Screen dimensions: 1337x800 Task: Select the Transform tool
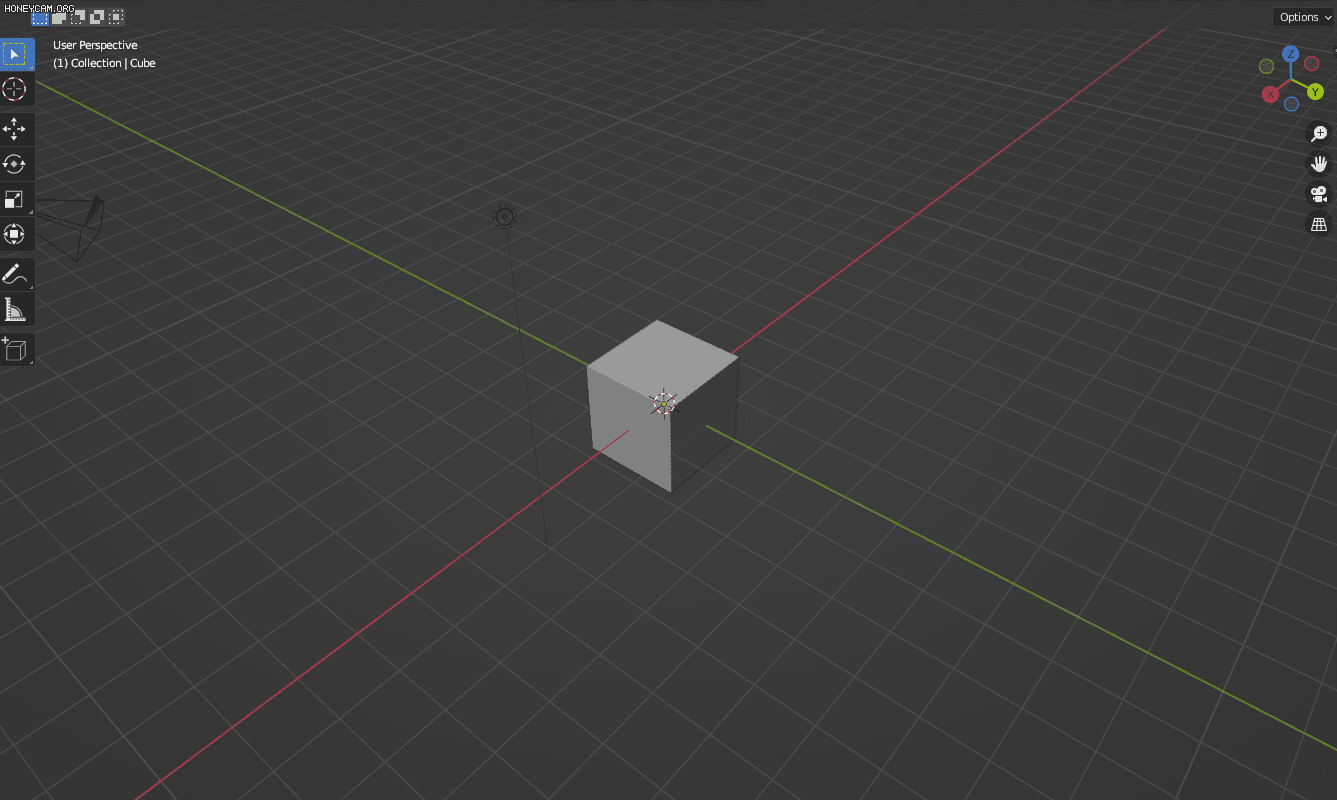click(x=16, y=234)
